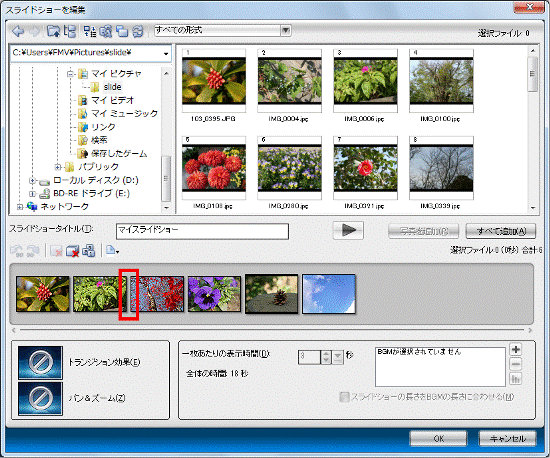
Task: Click the folder tree vertical scrollbar
Action: (x=166, y=140)
